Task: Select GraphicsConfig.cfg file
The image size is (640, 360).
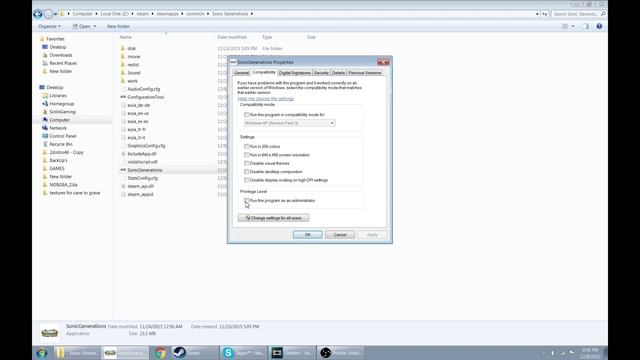Action: click(x=146, y=146)
